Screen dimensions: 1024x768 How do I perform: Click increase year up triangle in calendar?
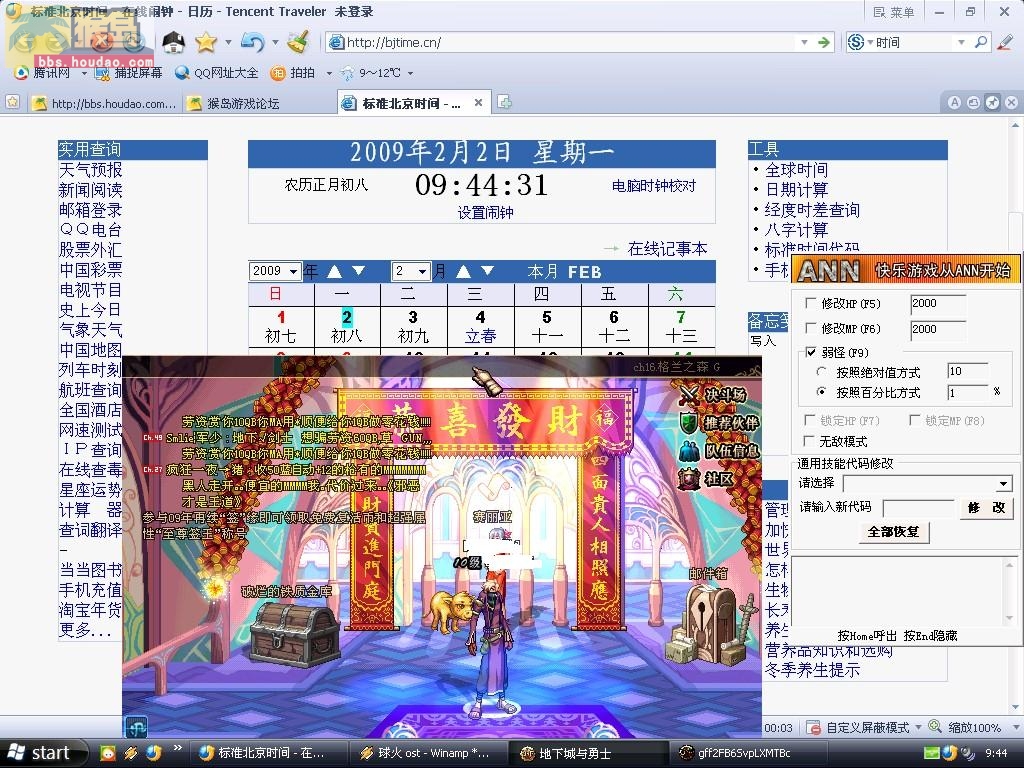(334, 271)
